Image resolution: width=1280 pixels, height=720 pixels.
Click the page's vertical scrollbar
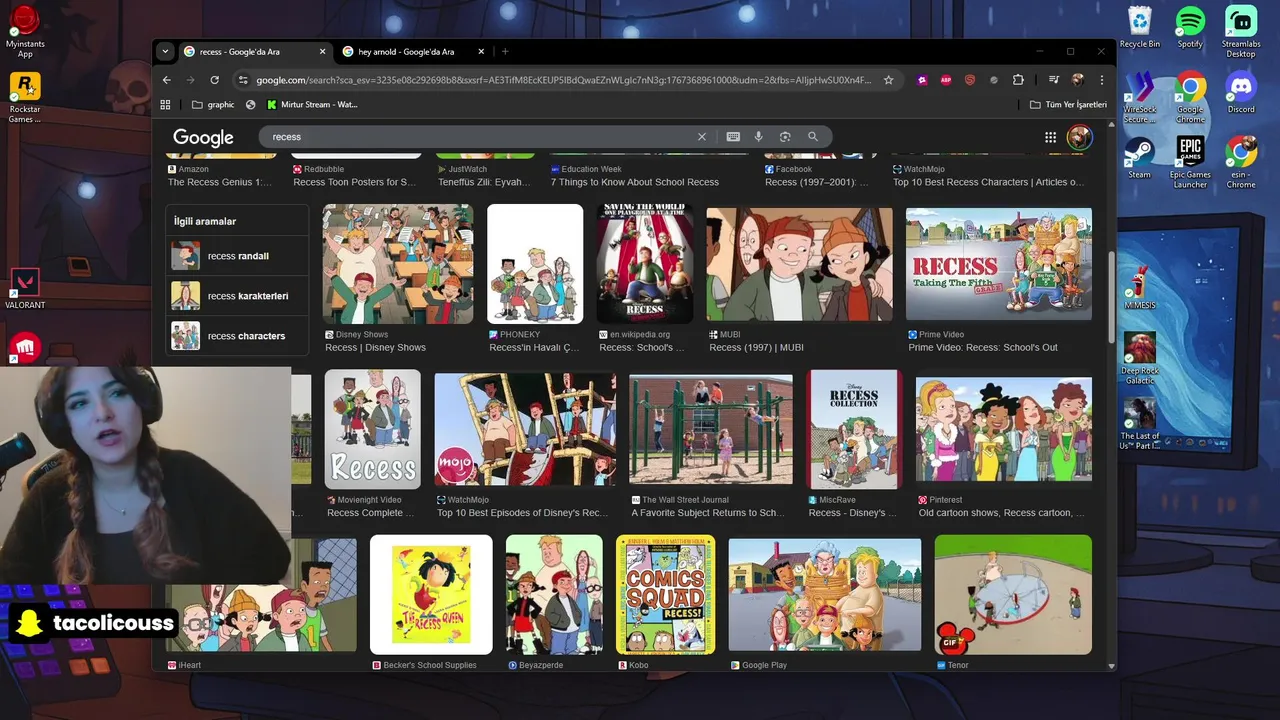(1111, 296)
